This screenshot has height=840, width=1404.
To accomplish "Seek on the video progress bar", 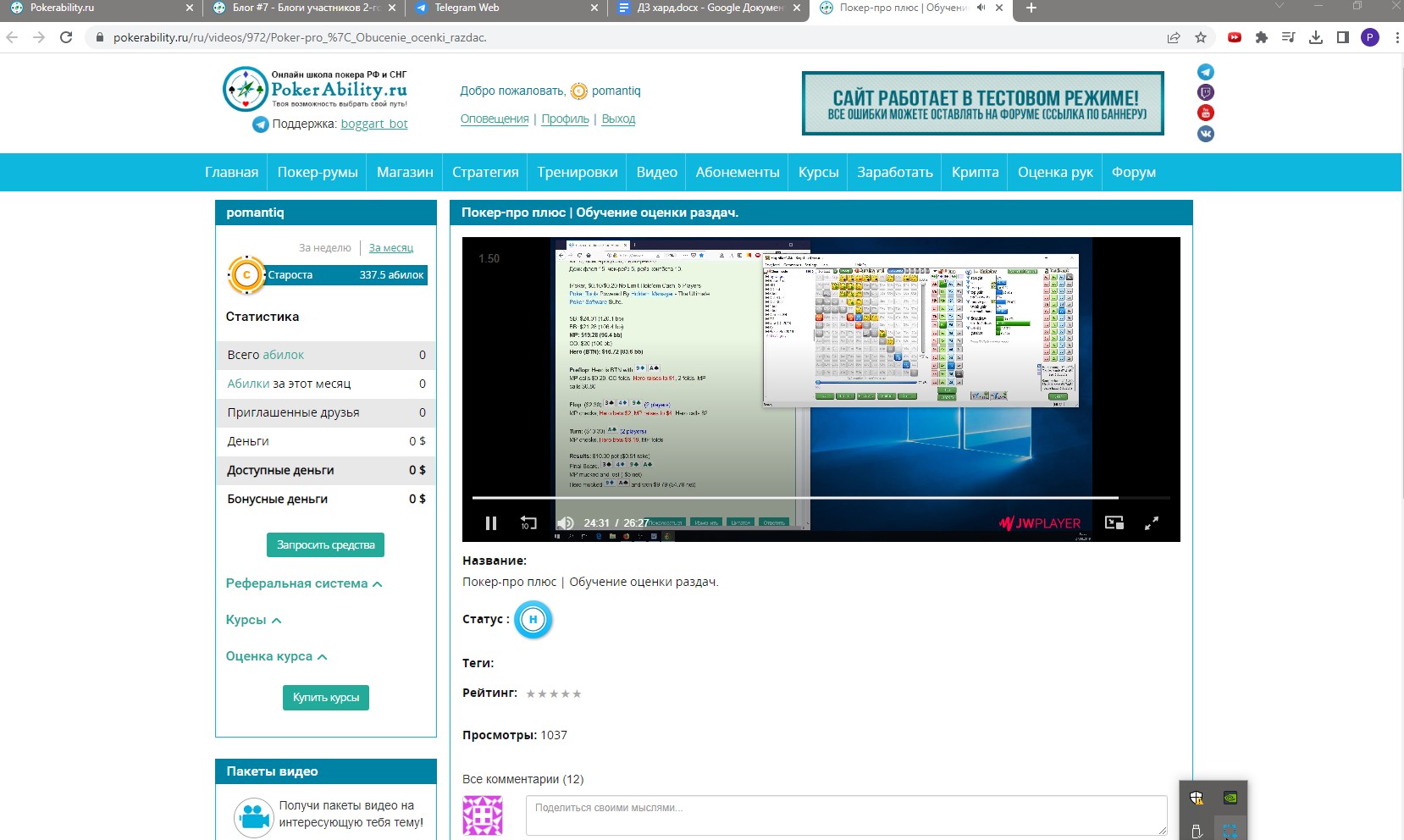I will tap(821, 498).
